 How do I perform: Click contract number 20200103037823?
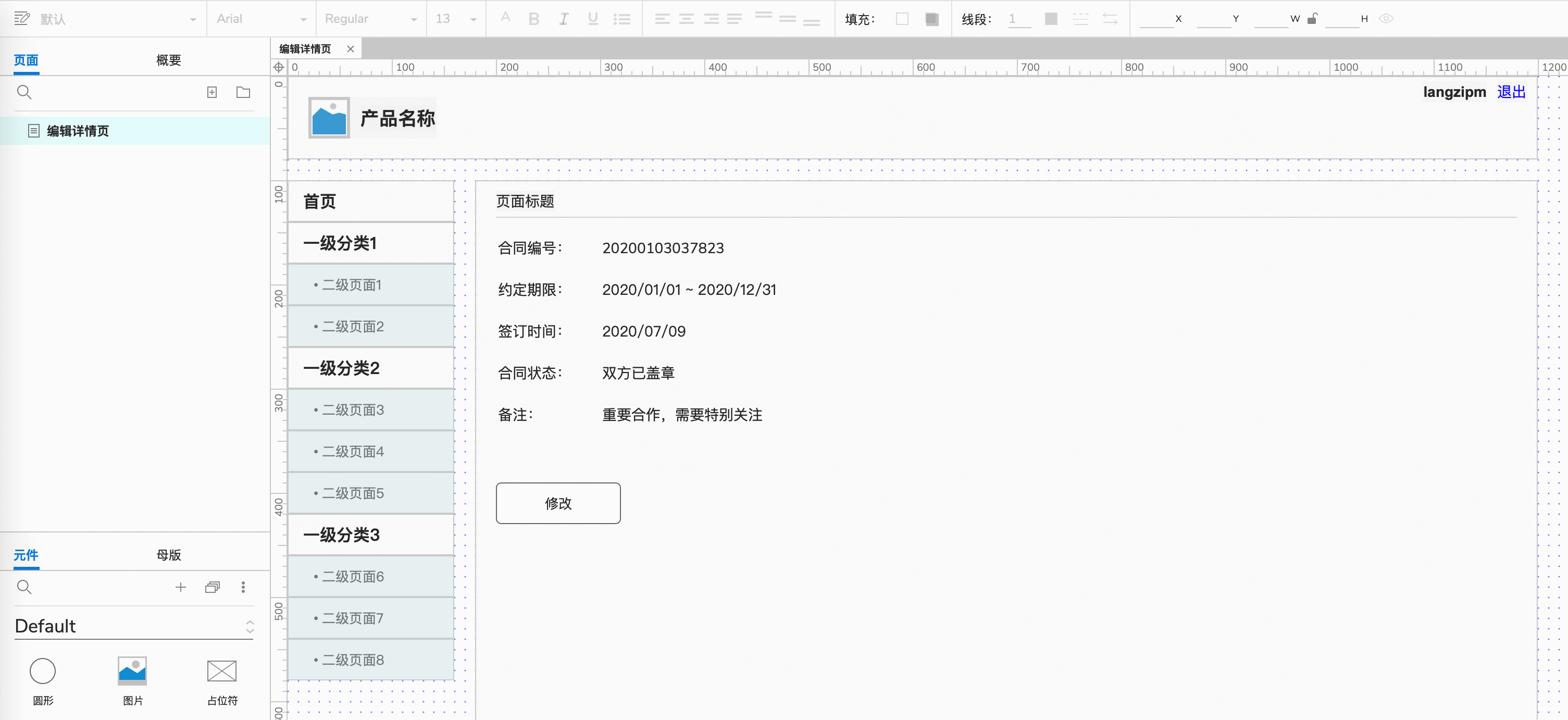click(x=663, y=249)
